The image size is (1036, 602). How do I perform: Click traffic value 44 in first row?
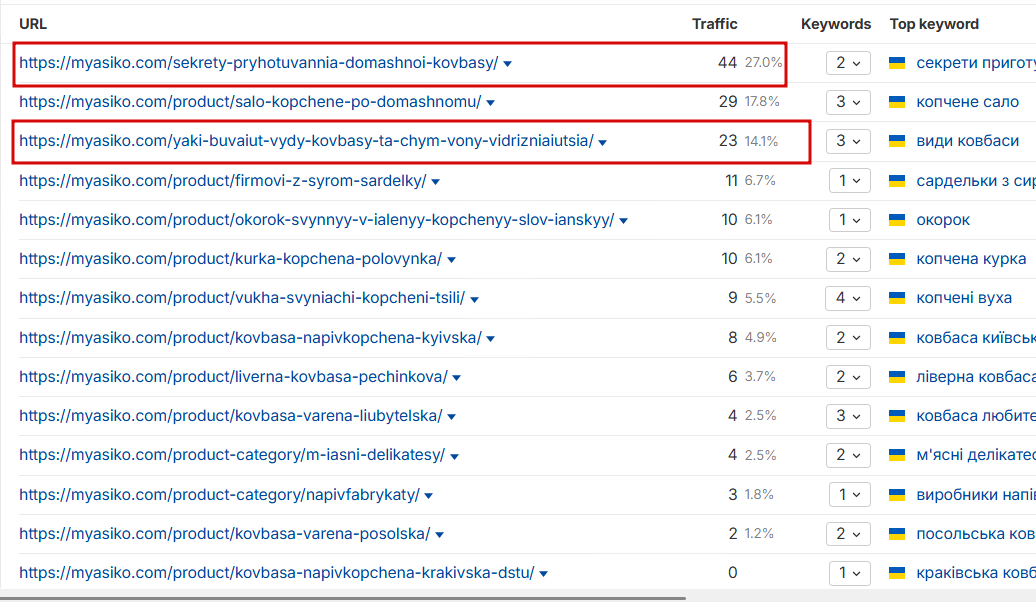tap(727, 63)
